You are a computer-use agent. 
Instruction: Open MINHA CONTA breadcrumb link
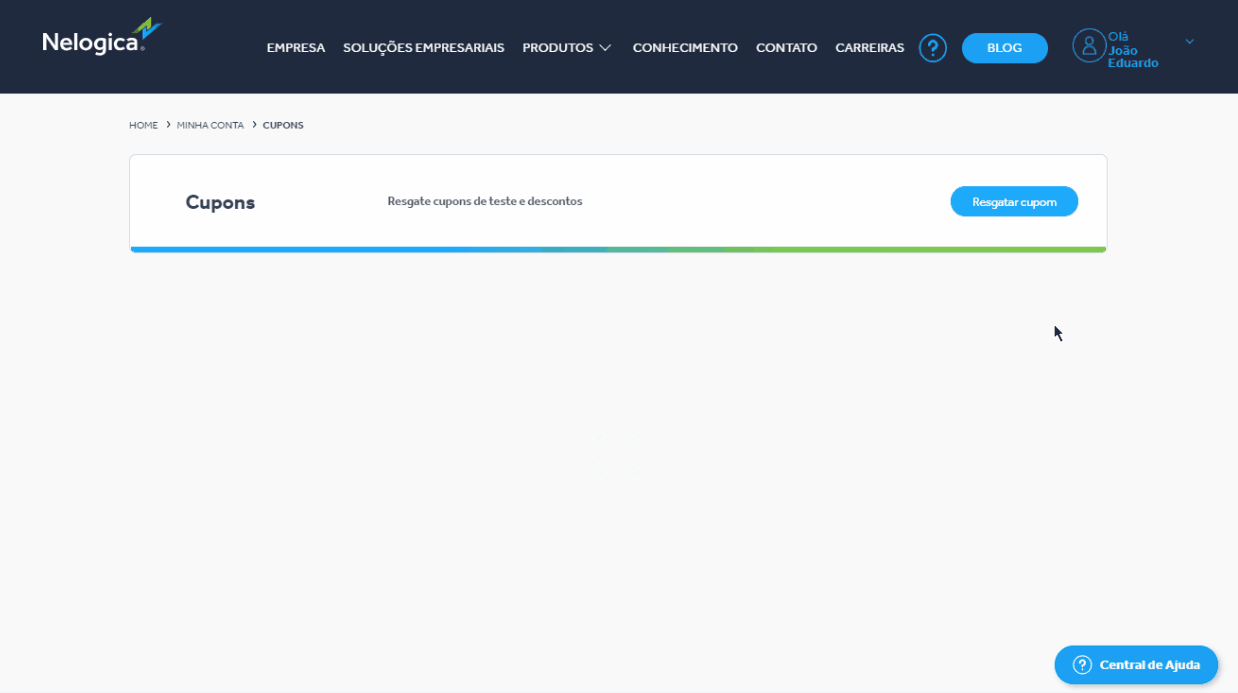pyautogui.click(x=210, y=125)
